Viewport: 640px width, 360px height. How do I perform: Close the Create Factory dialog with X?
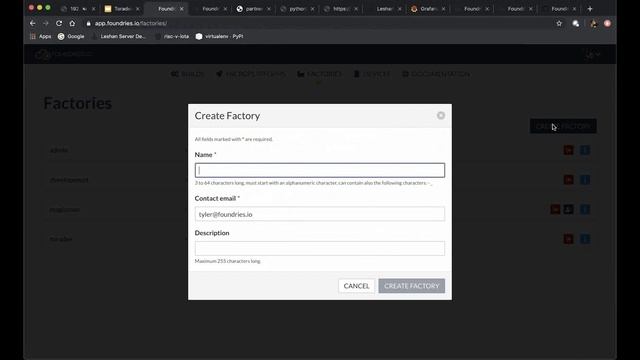click(x=441, y=116)
